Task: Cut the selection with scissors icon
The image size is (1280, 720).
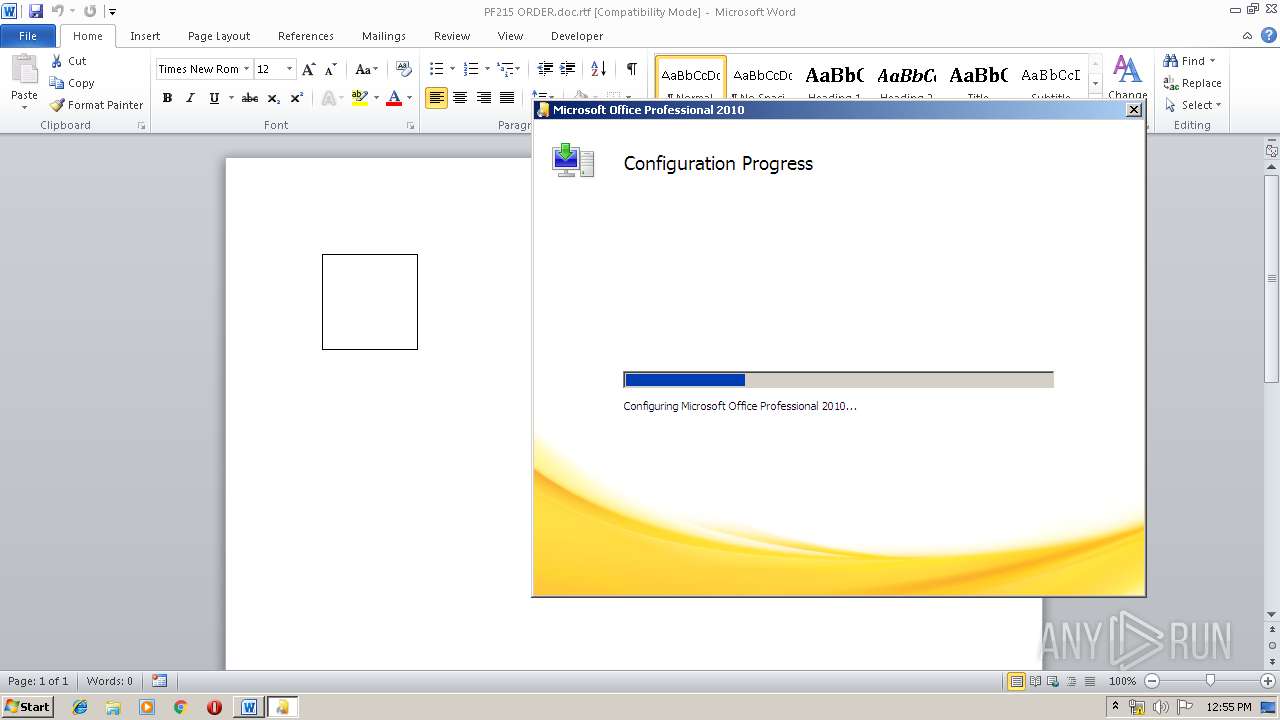Action: coord(57,61)
